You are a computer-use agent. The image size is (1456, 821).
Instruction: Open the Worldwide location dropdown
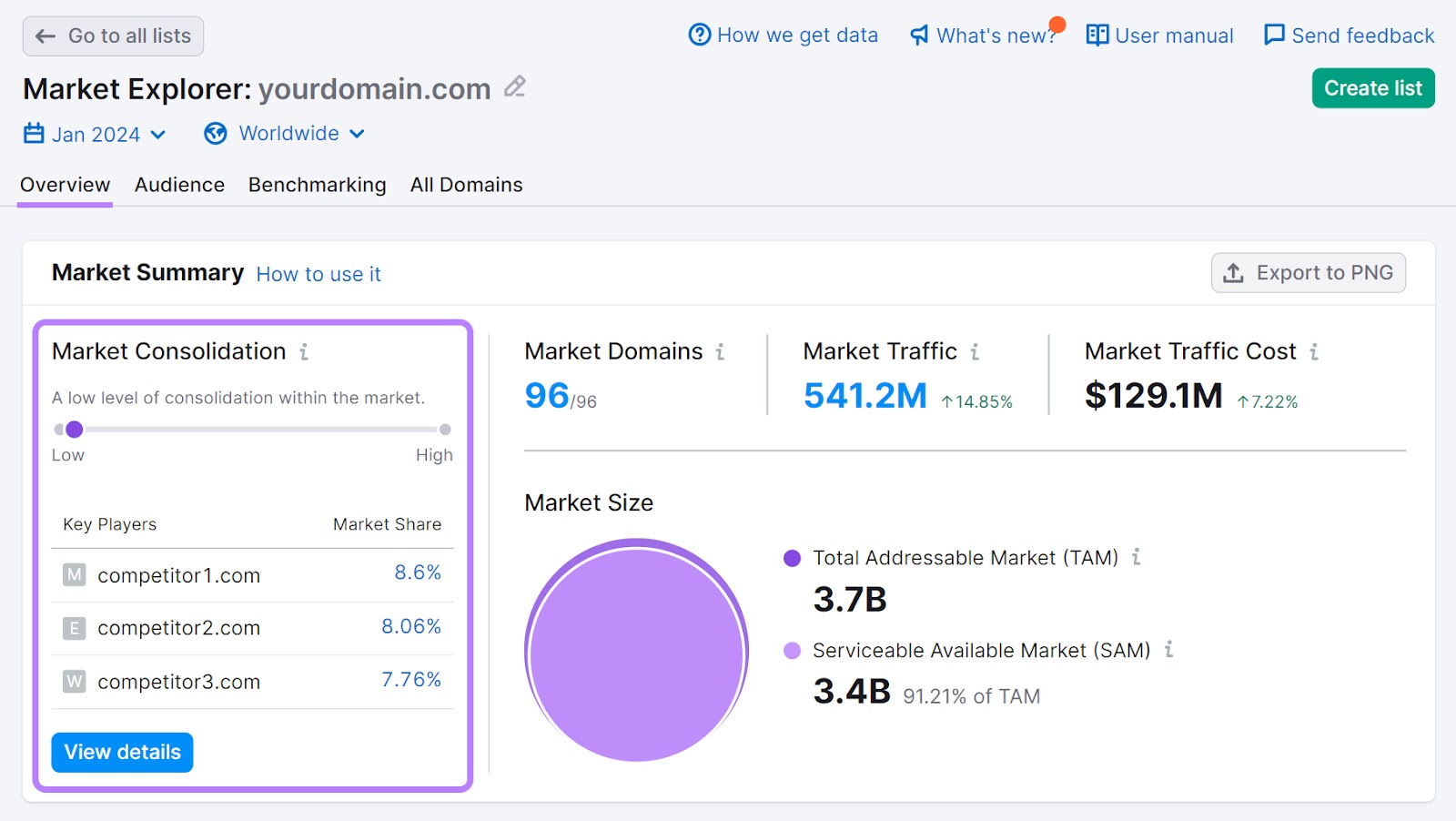coord(359,134)
